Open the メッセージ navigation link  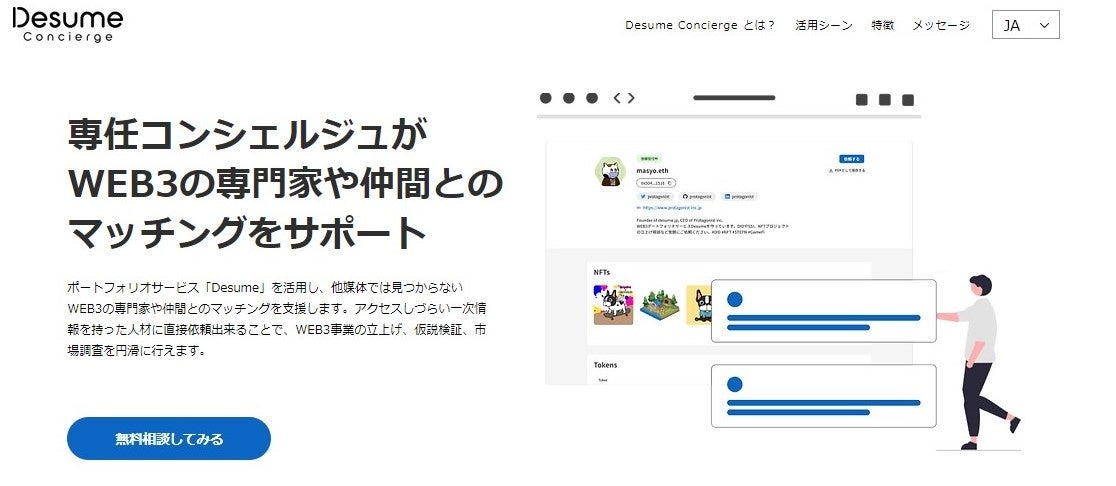pyautogui.click(x=941, y=25)
